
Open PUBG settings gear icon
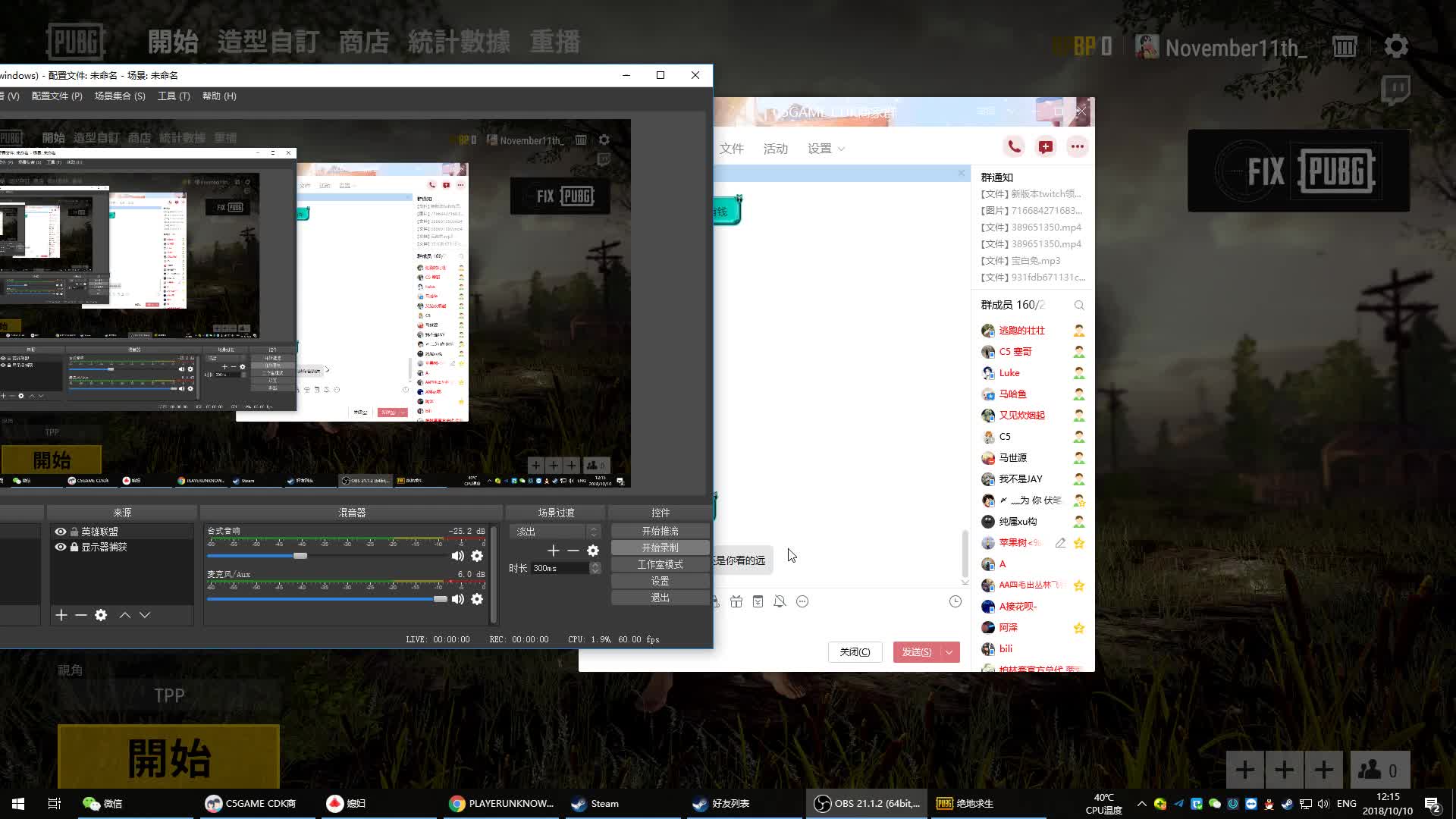click(x=1396, y=46)
